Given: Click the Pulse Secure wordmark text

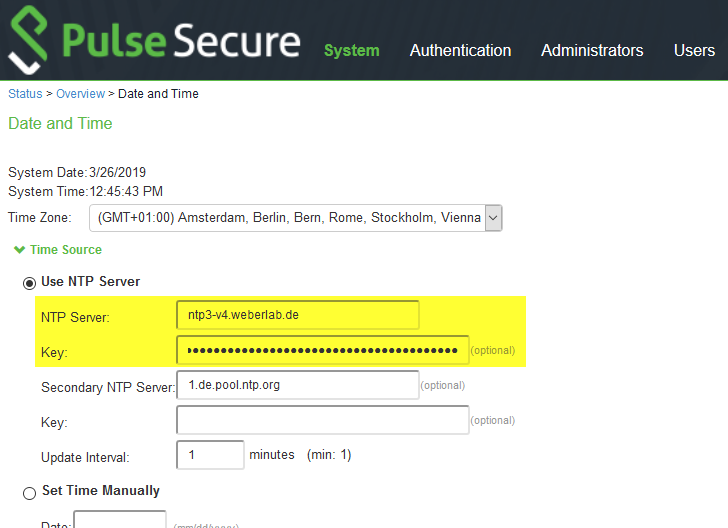Looking at the screenshot, I should [x=181, y=41].
